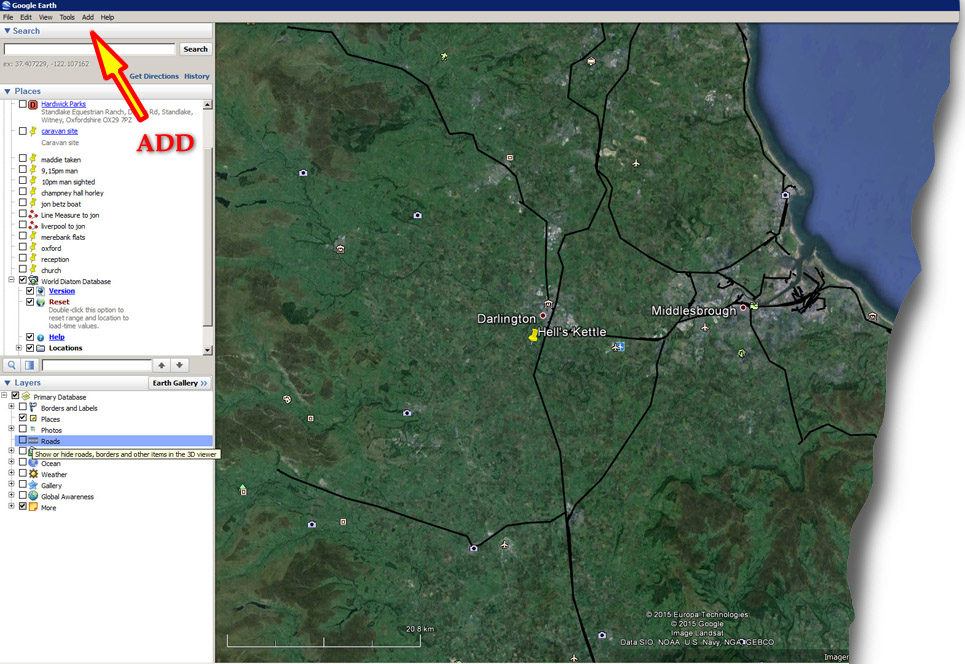This screenshot has width=965, height=664.
Task: Click the Locations folder icon
Action: pyautogui.click(x=41, y=348)
